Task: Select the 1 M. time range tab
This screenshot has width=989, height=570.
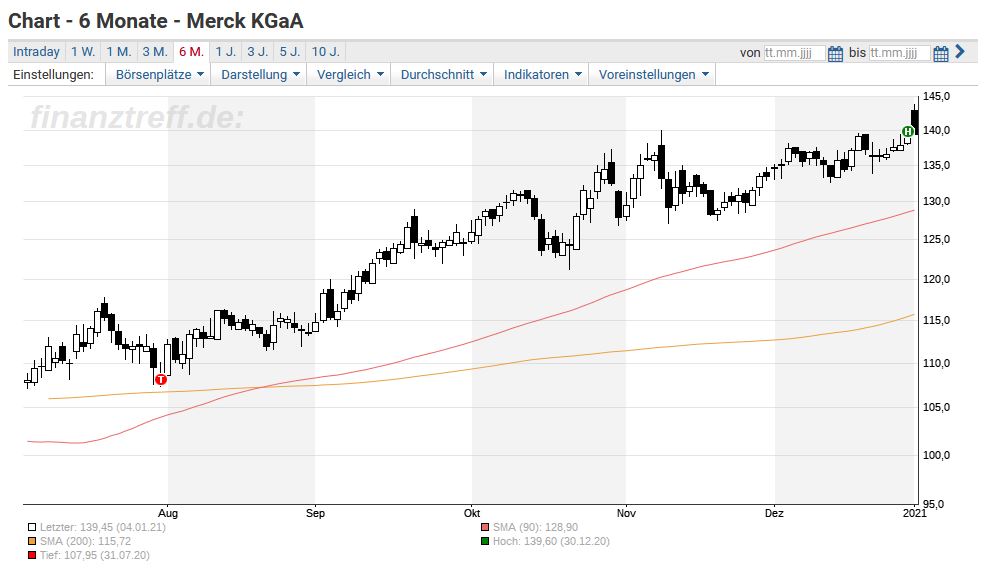Action: coord(119,52)
